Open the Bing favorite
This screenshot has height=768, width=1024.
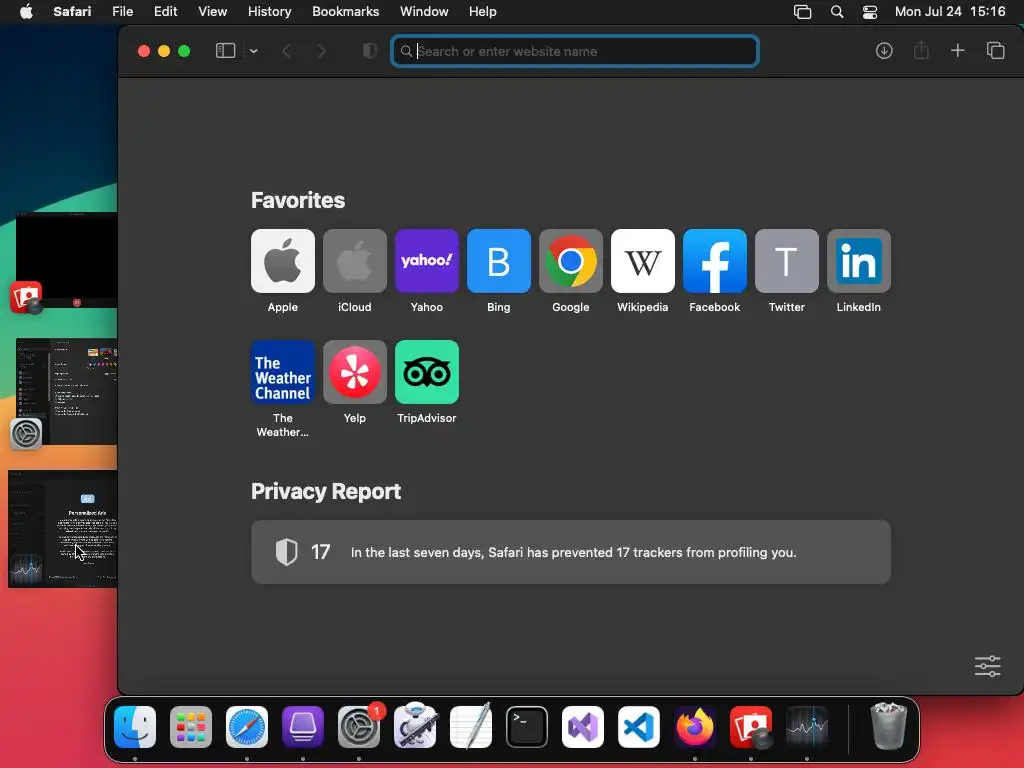(x=498, y=261)
